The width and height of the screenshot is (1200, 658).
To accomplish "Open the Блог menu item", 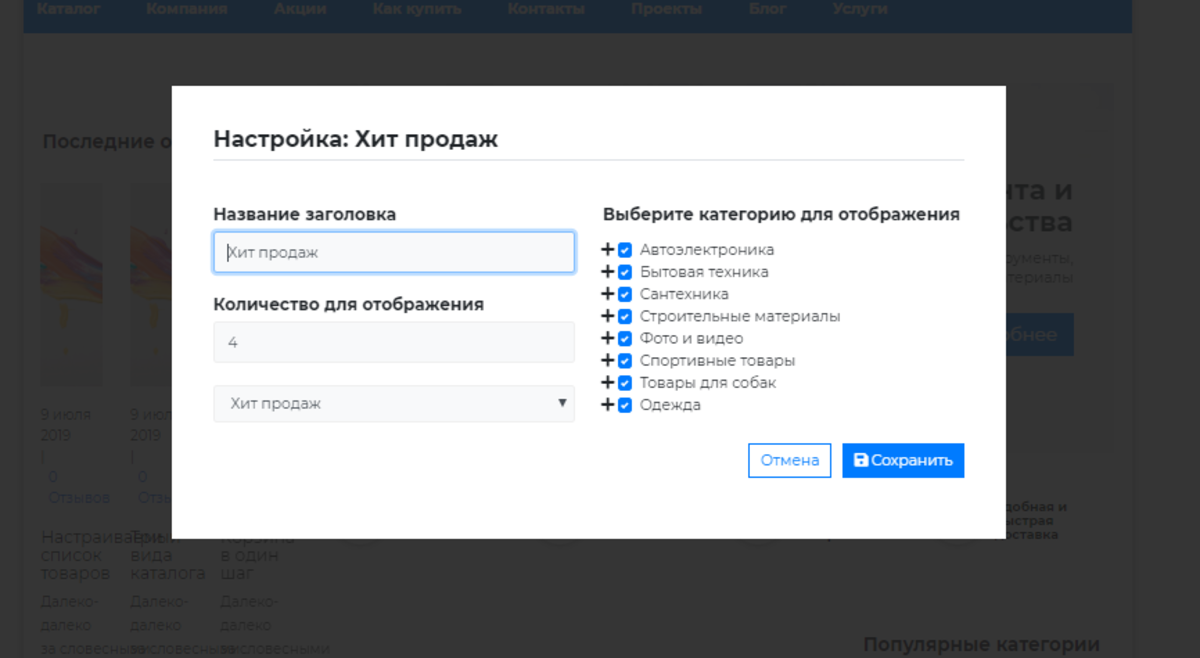I will [768, 9].
